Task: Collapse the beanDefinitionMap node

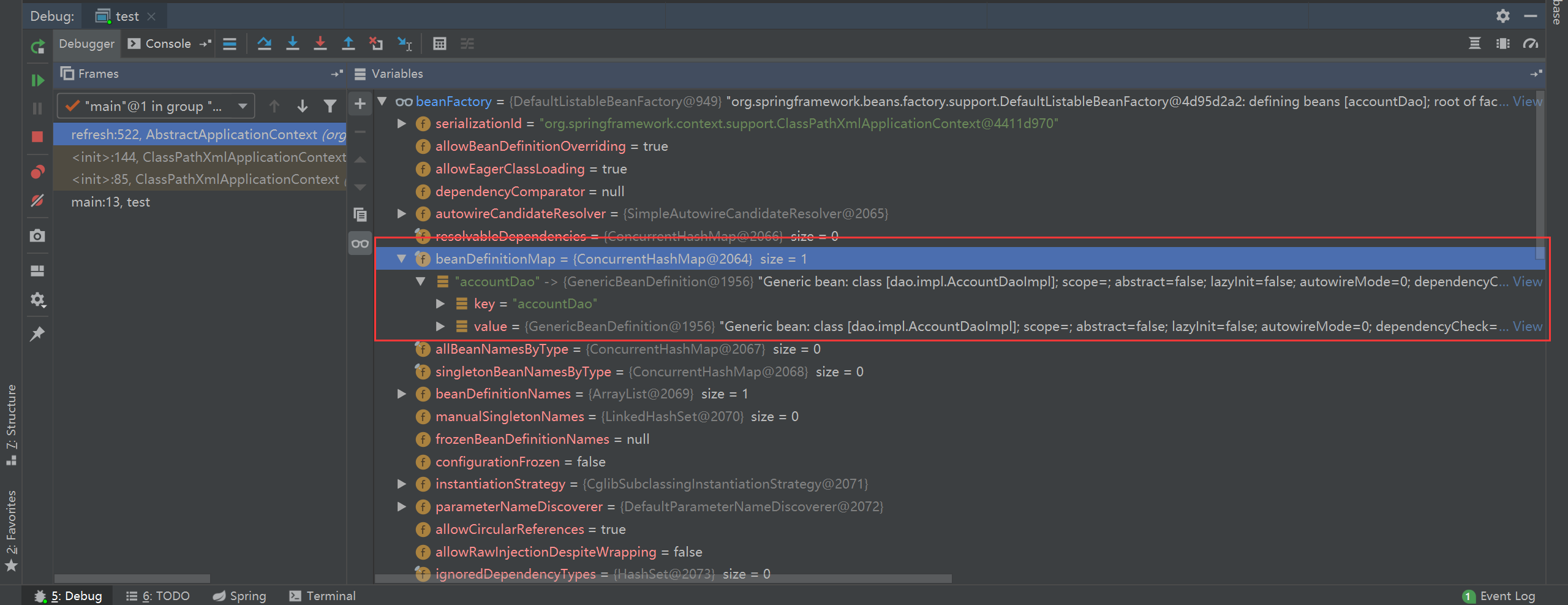Action: [x=402, y=259]
